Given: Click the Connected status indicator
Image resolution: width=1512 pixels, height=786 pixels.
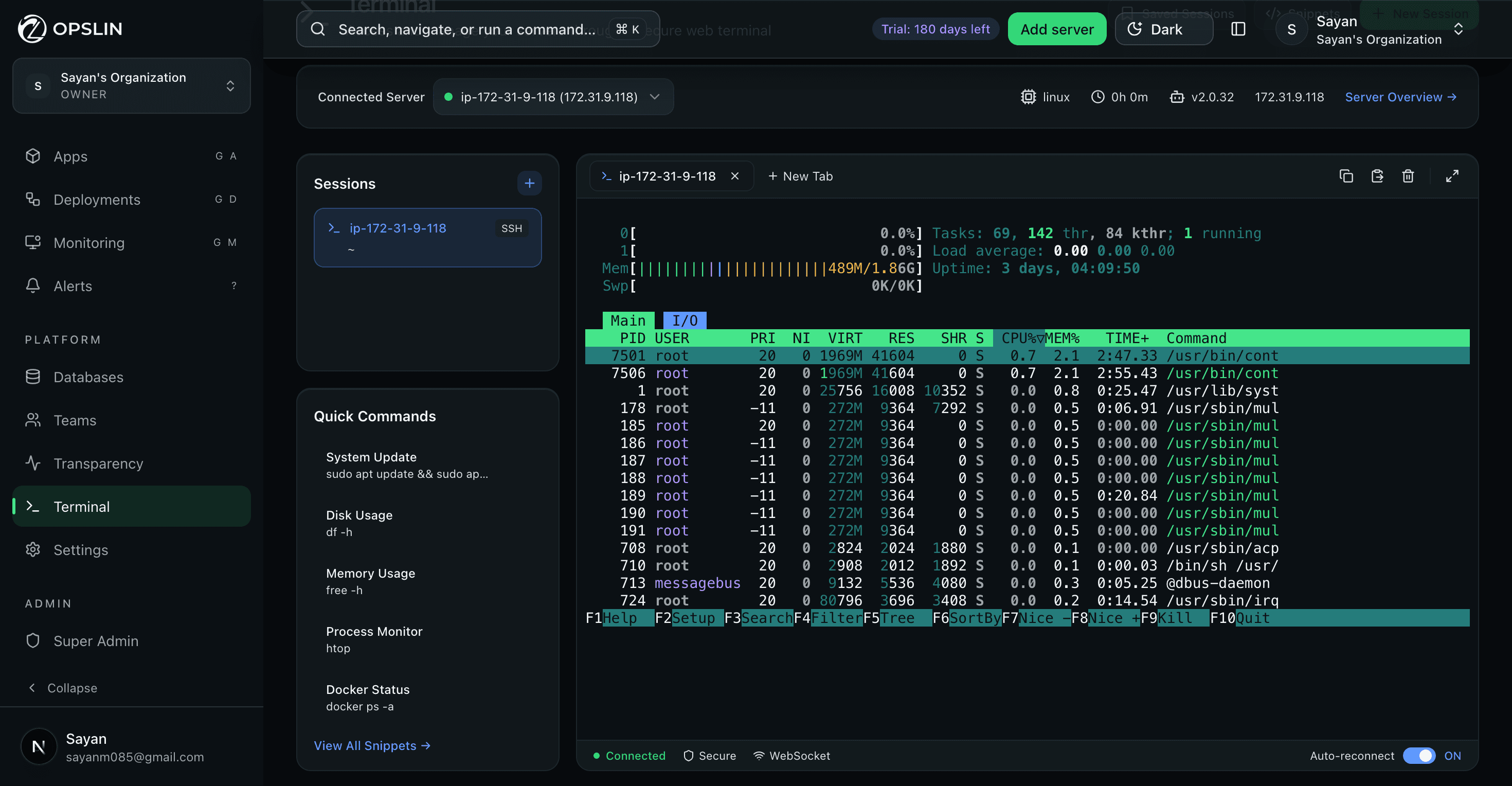Looking at the screenshot, I should pos(629,756).
